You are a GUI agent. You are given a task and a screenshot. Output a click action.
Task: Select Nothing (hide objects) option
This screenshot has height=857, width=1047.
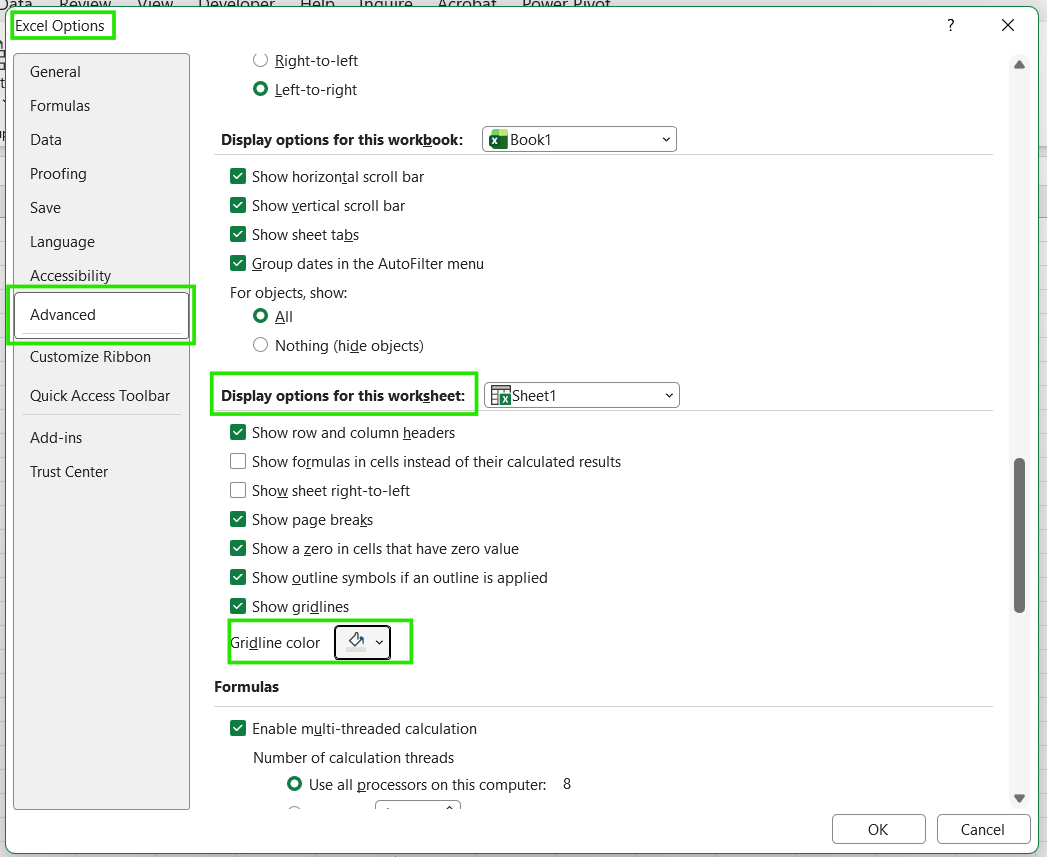point(260,345)
